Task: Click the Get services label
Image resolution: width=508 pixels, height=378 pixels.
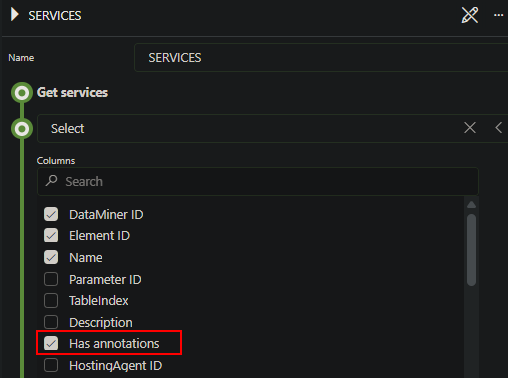Action: (72, 93)
